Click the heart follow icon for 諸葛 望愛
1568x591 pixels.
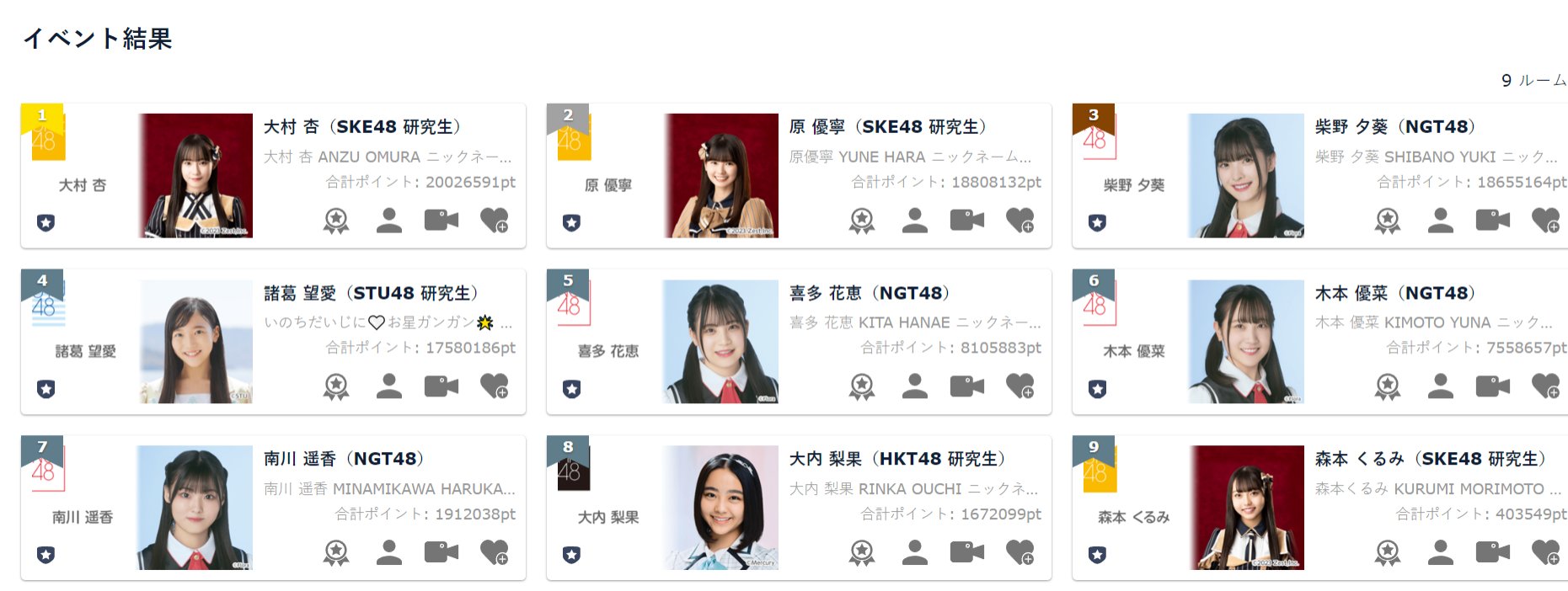pos(494,386)
